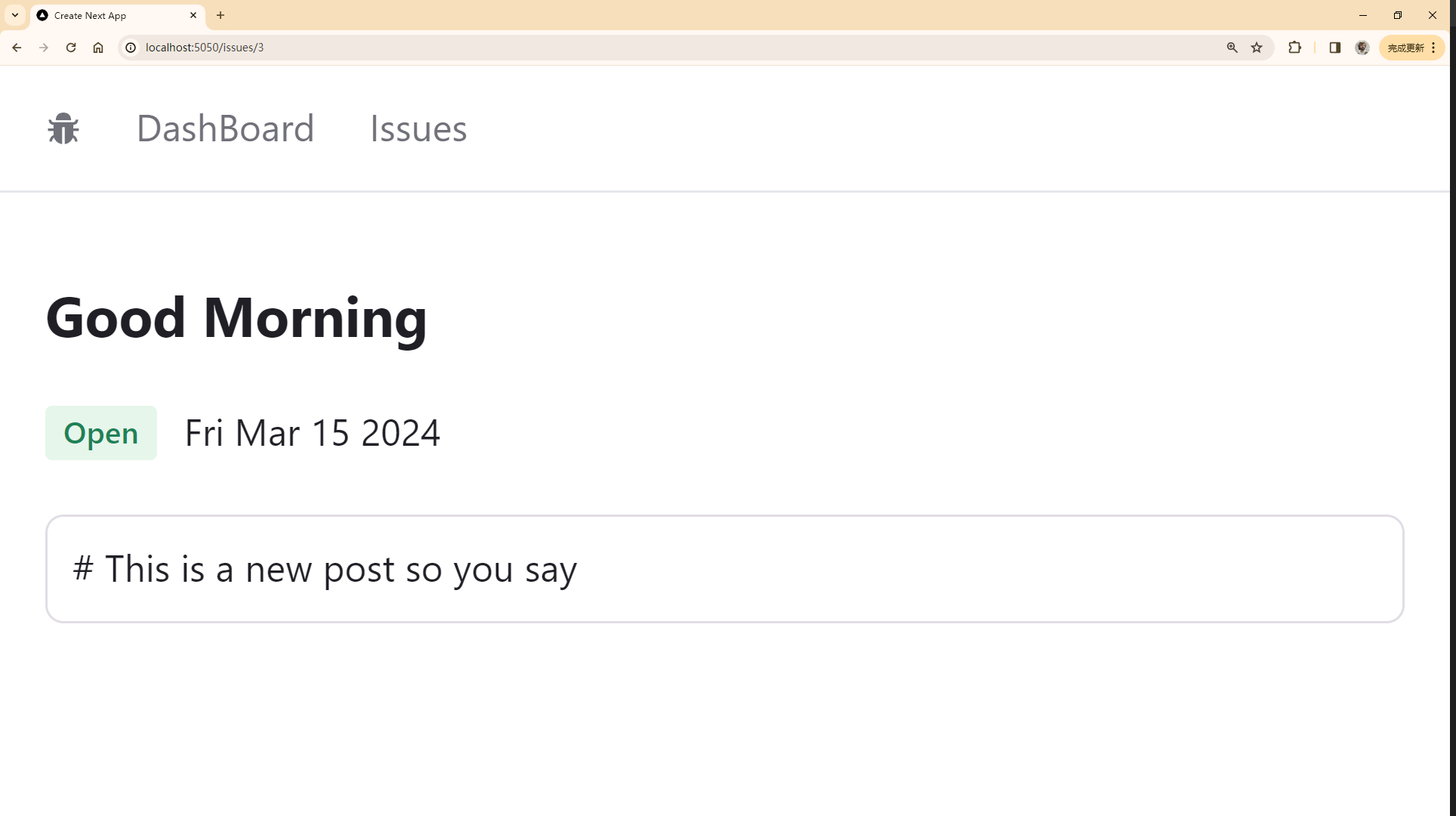
Task: Click the browser update button
Action: pyautogui.click(x=1411, y=48)
